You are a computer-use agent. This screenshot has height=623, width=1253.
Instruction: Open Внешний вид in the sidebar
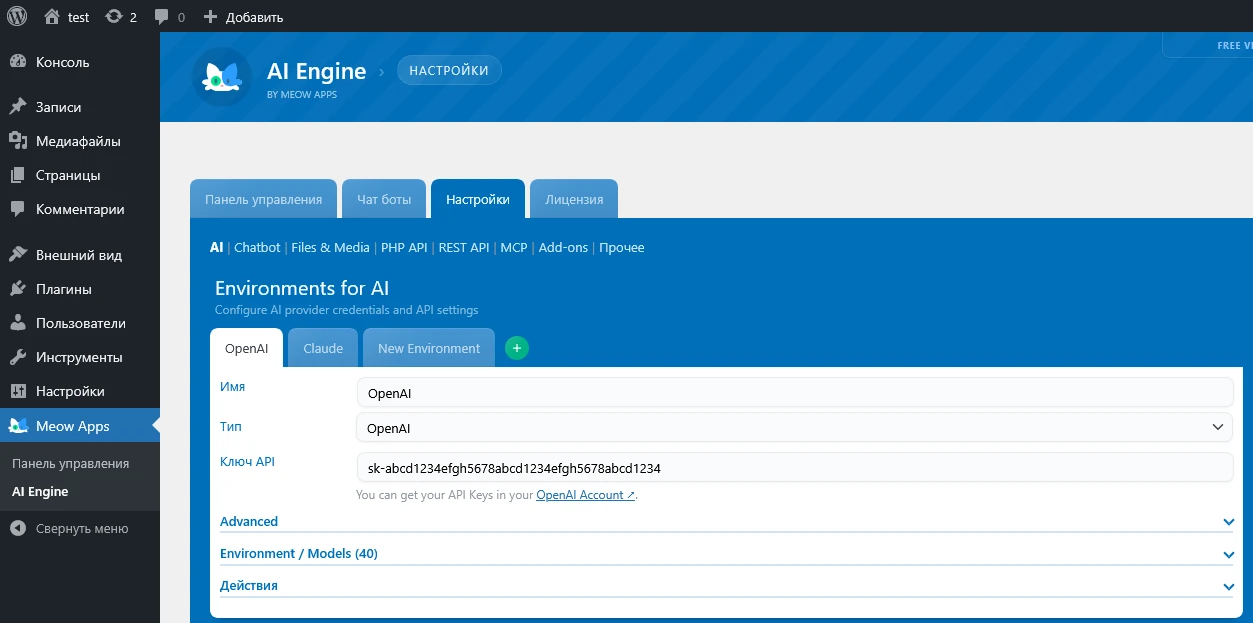80,255
